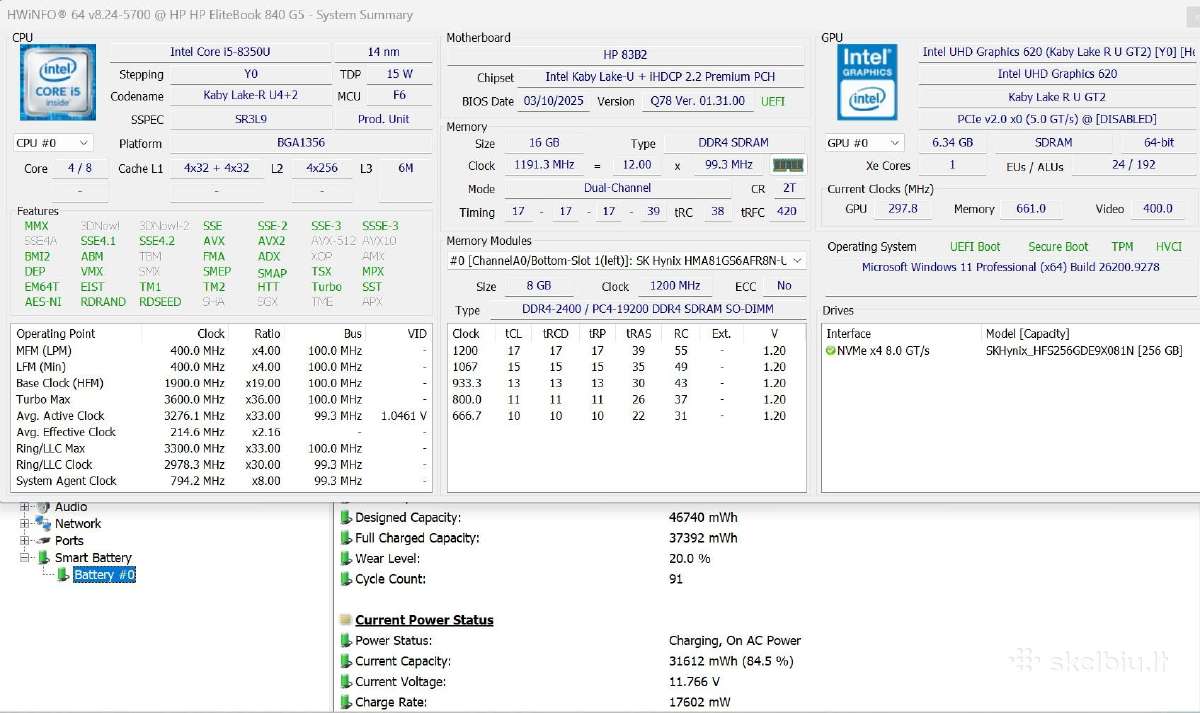The height and width of the screenshot is (713, 1200).
Task: Click the battery icon beside Current Capacity
Action: tap(346, 661)
